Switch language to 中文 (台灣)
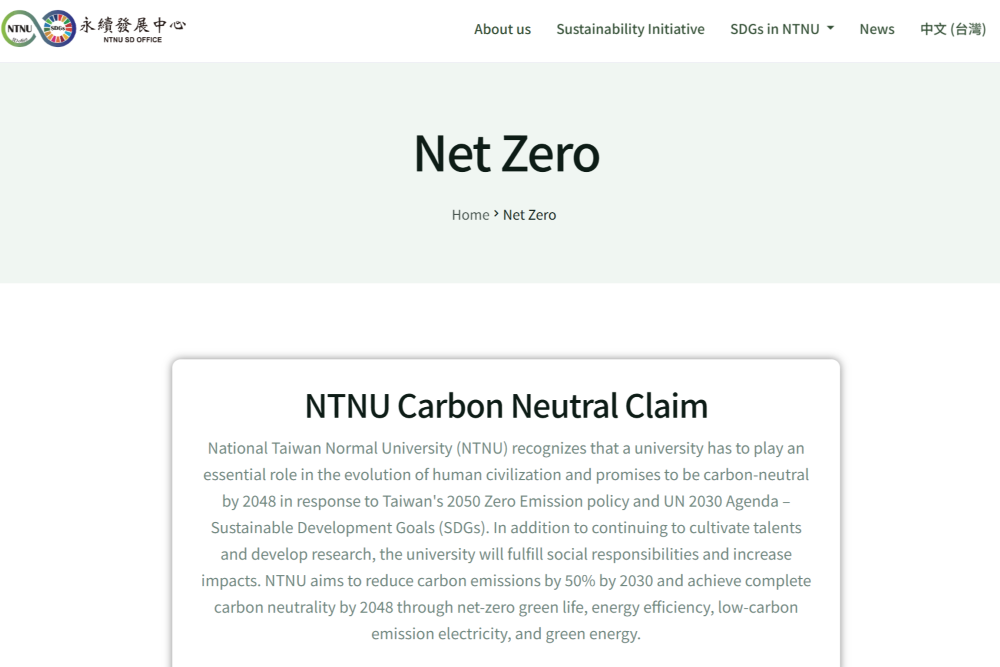Screen dimensions: 1000x667 tap(953, 29)
